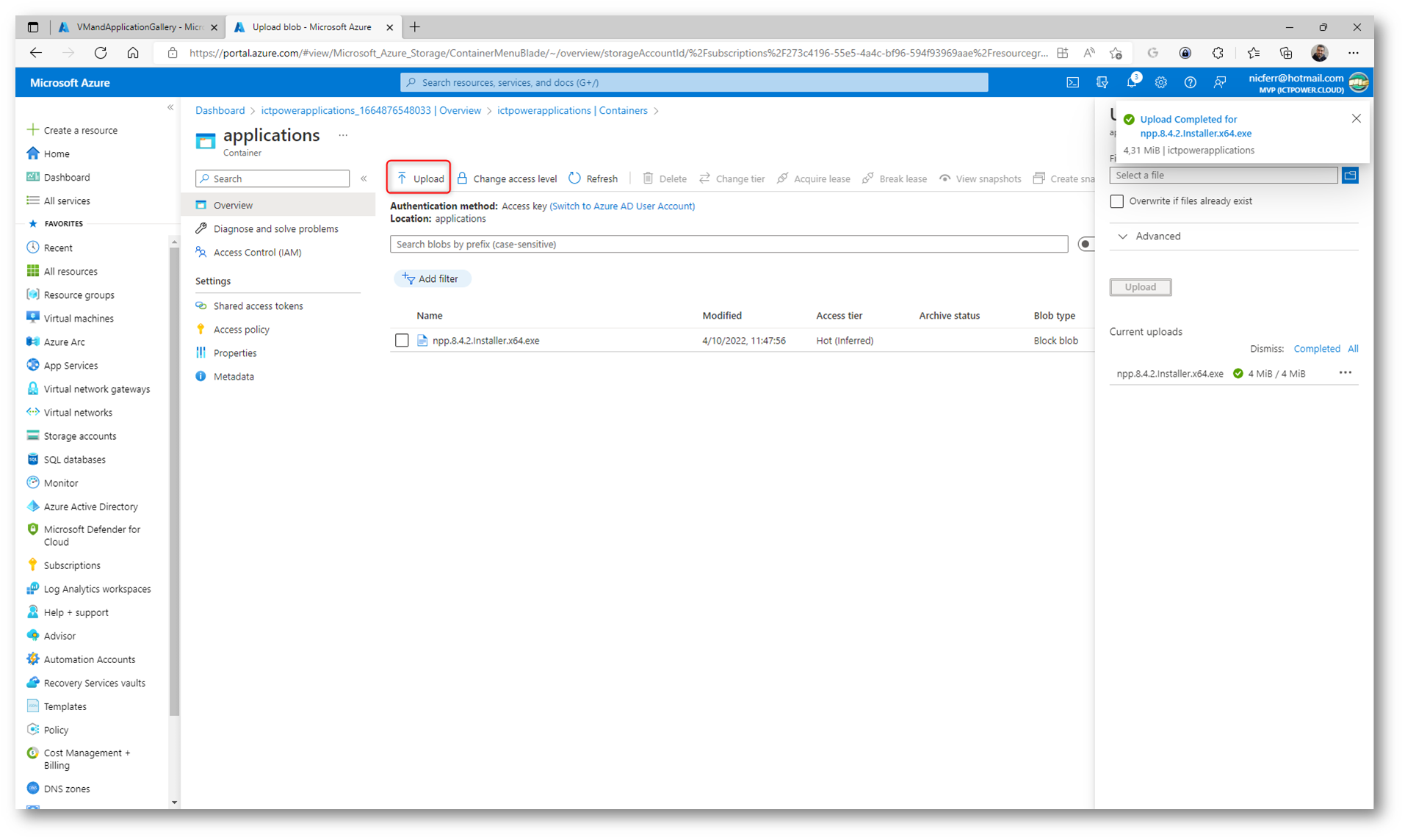The height and width of the screenshot is (840, 1405).
Task: Toggle the show deleted blobs switch
Action: (x=1086, y=245)
